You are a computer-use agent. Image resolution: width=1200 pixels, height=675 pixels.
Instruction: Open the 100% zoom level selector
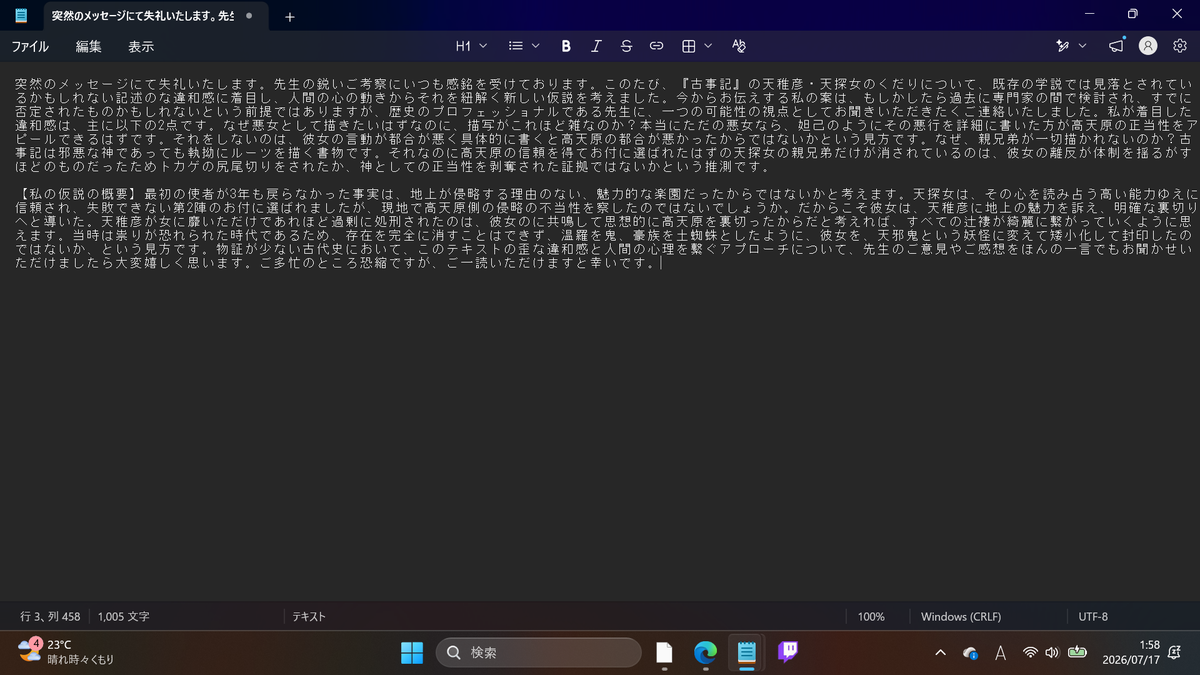[871, 617]
